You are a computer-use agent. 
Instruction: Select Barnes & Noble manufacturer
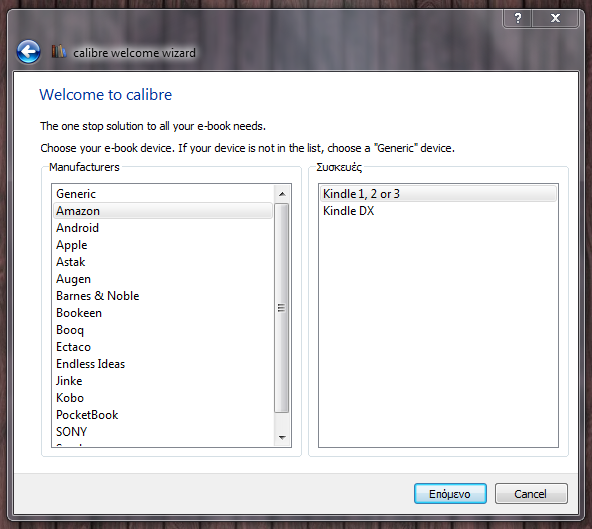coord(163,296)
